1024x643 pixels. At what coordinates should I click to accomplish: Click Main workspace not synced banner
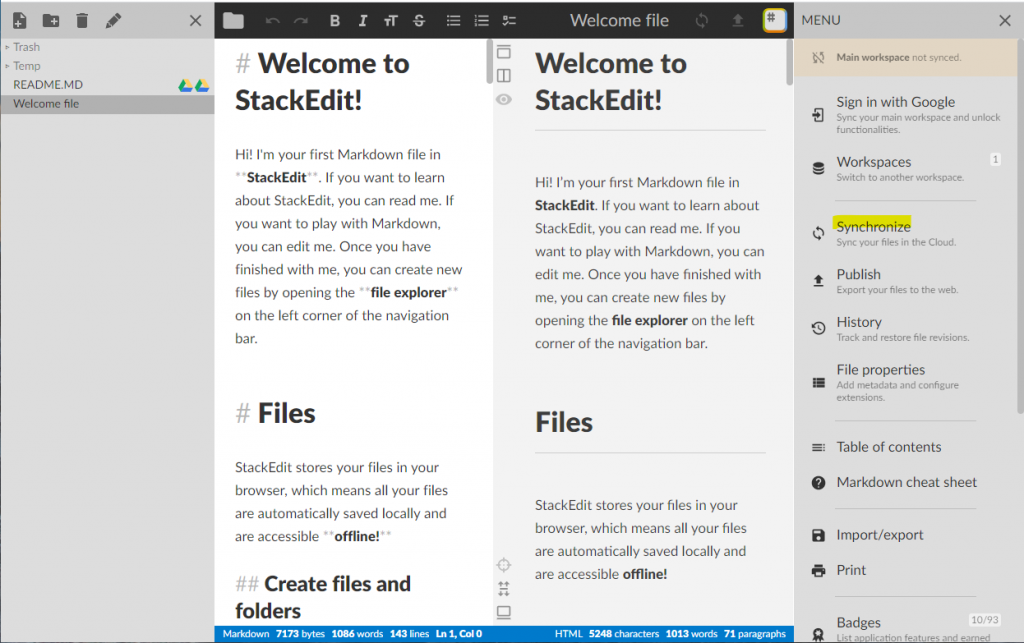[906, 57]
